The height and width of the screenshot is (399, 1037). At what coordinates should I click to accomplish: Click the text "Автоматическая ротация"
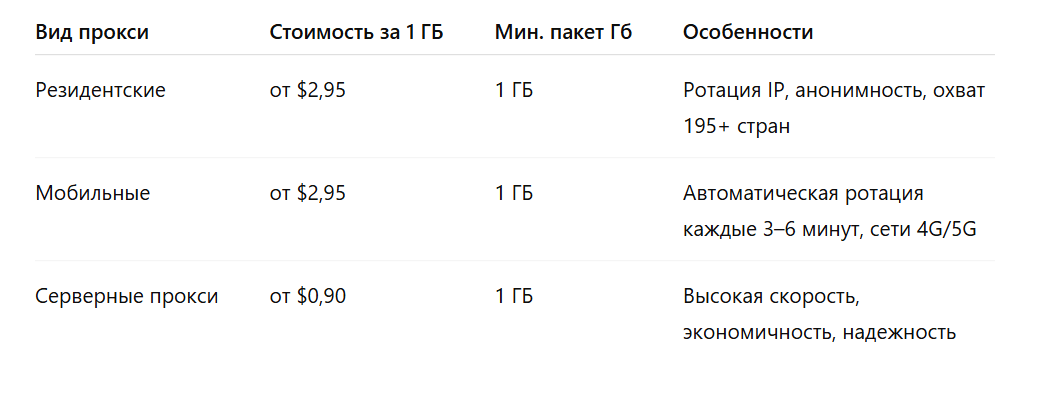[x=803, y=193]
